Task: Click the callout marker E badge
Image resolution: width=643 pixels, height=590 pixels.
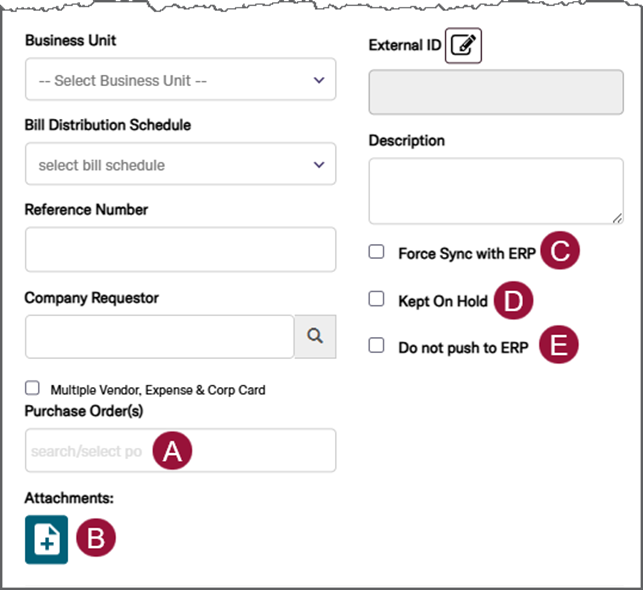Action: 559,344
